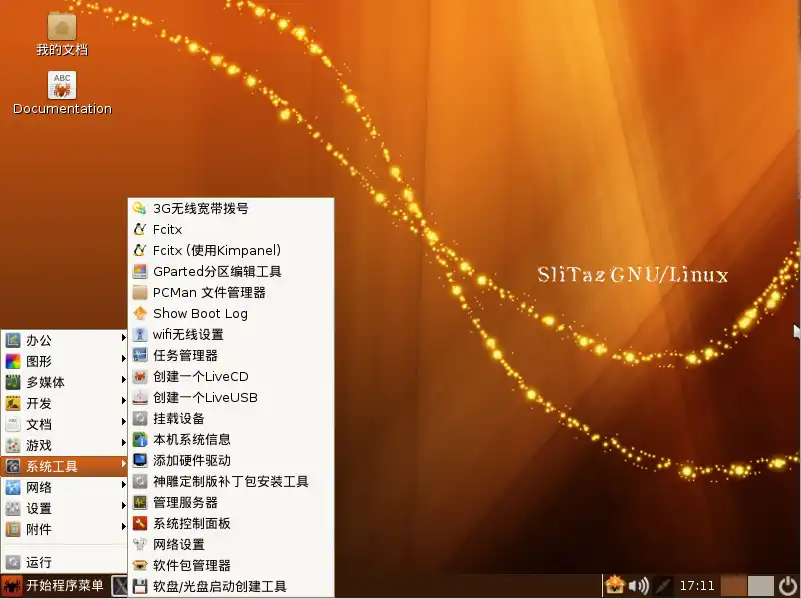Select 创建一个LiveCD menu entry
The height and width of the screenshot is (599, 801).
click(231, 376)
